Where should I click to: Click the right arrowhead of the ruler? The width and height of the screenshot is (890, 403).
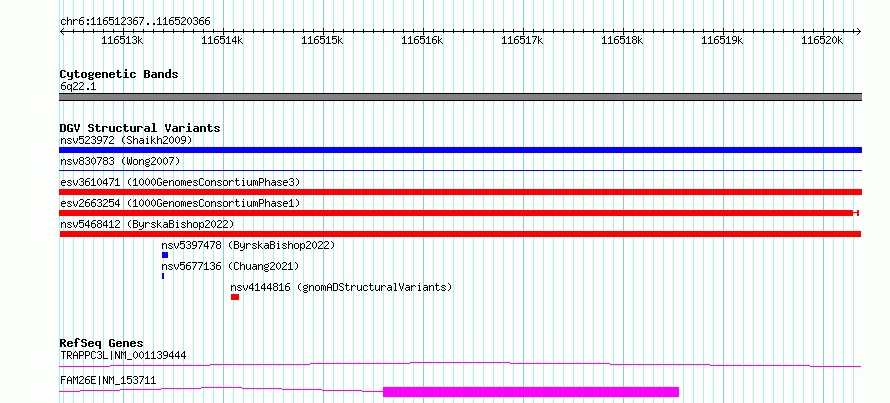pyautogui.click(x=858, y=31)
